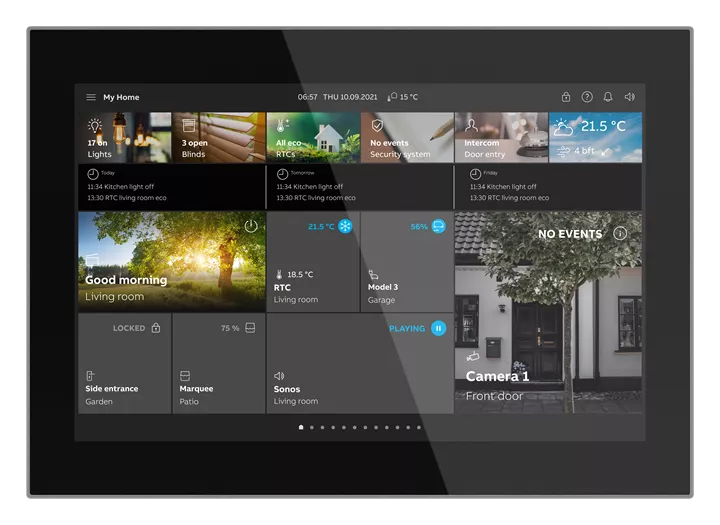Open the Friday schedule panel
This screenshot has height=525, width=720.
(549, 187)
